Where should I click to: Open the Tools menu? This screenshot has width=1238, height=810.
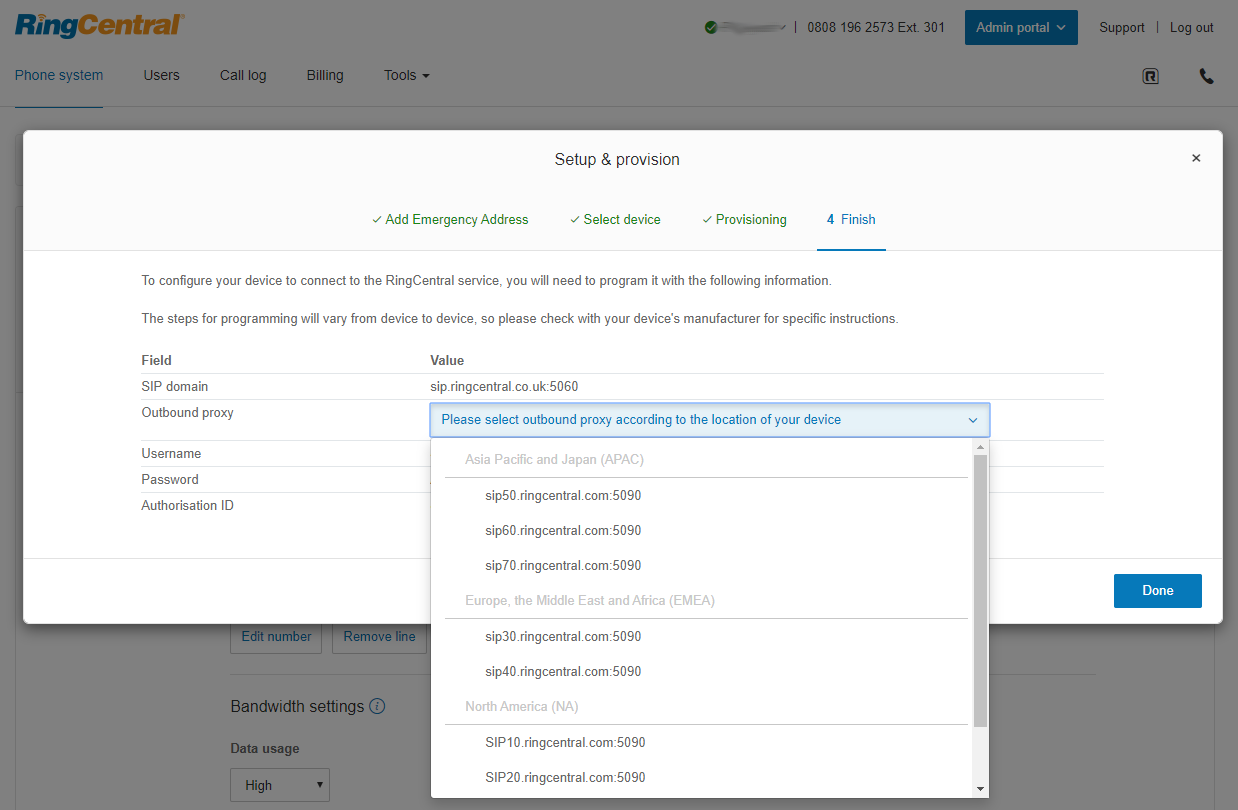pos(406,75)
